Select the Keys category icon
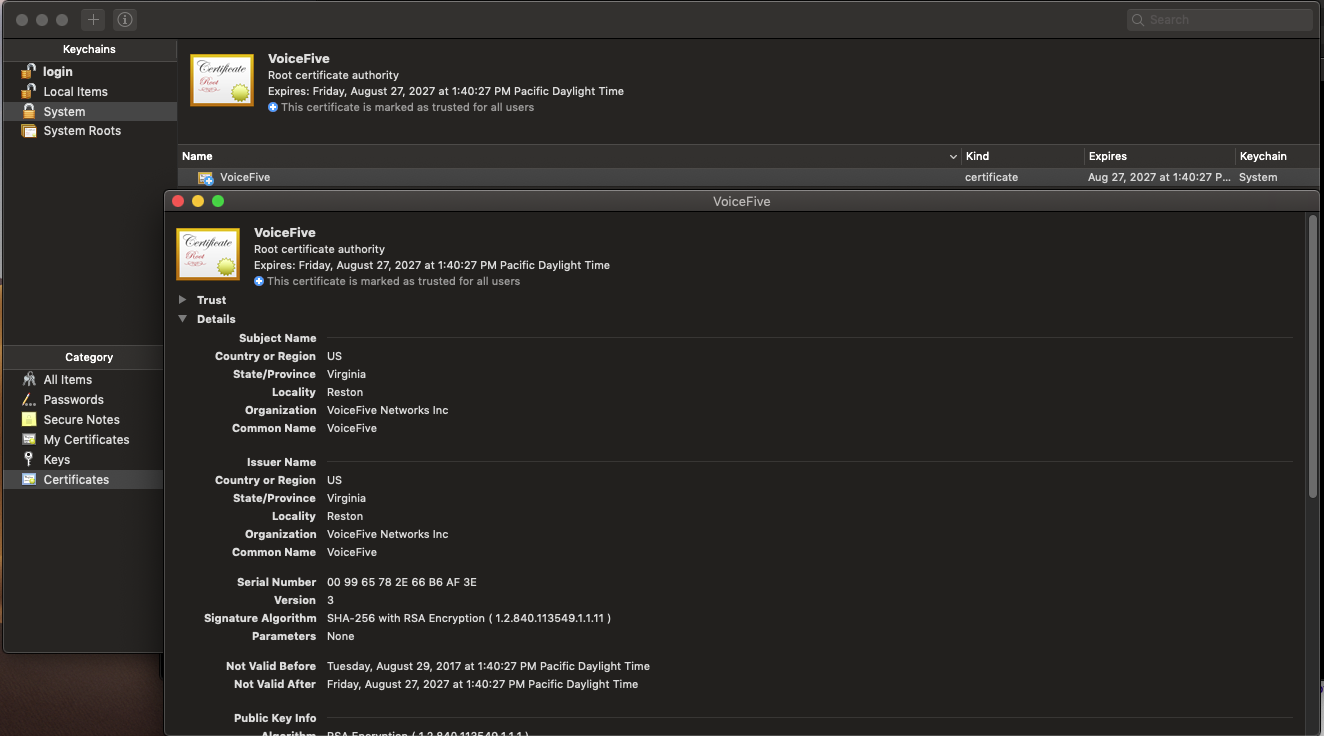 pos(29,460)
